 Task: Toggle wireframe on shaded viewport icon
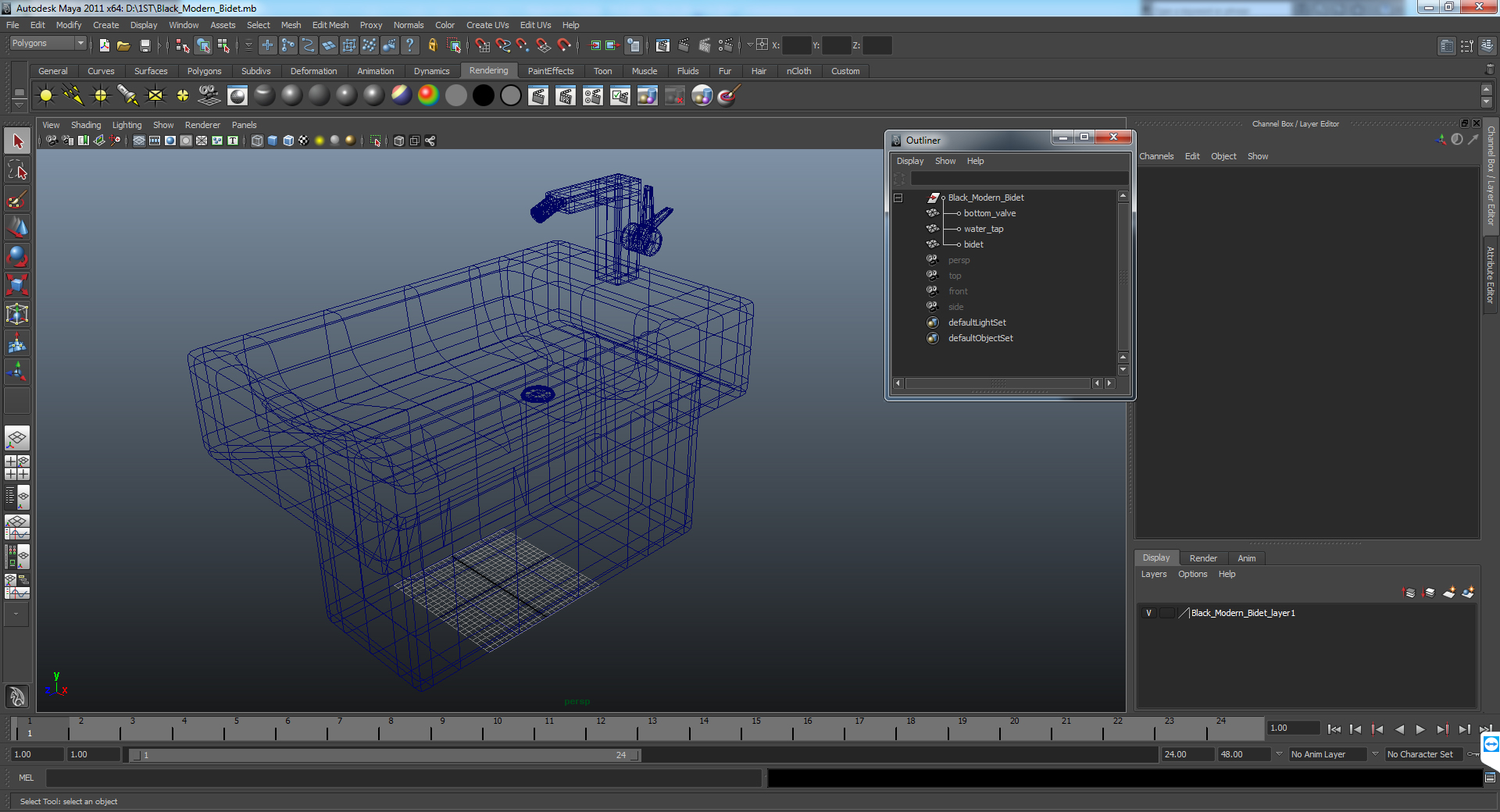point(288,141)
